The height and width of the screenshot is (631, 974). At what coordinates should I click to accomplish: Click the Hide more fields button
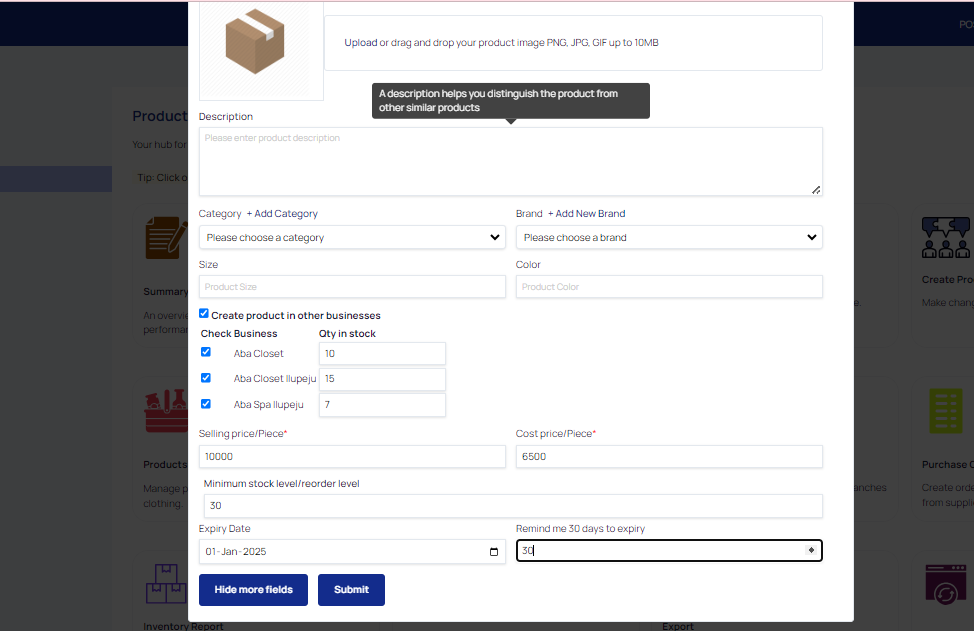[x=253, y=590]
